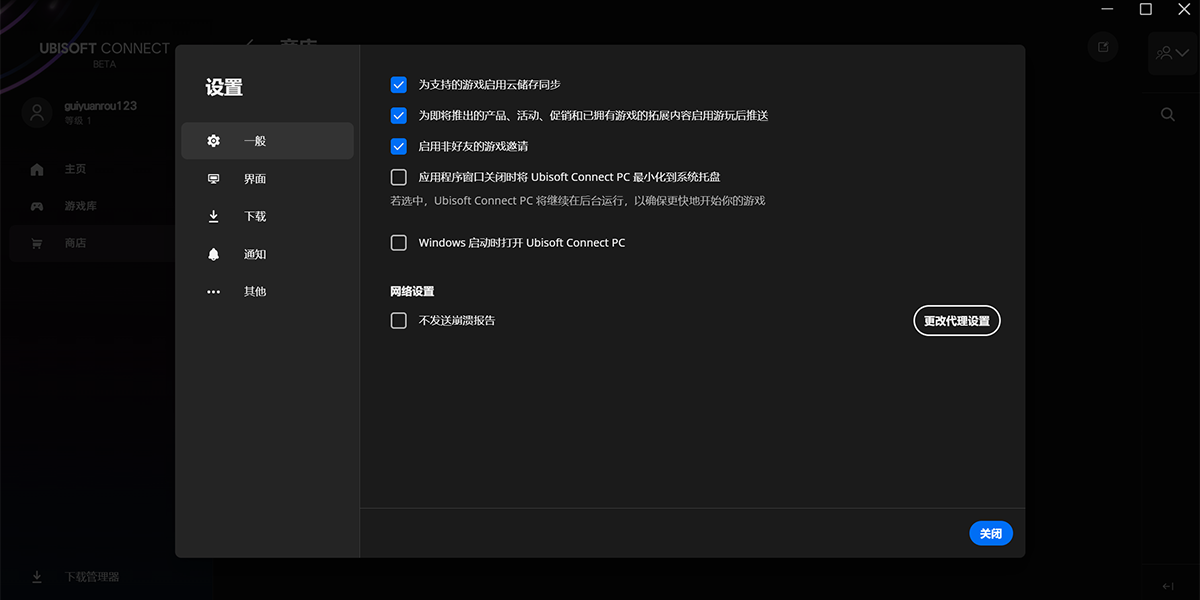1200x600 pixels.
Task: Click the user avatar icon for guiyuanrou123
Action: click(x=38, y=113)
